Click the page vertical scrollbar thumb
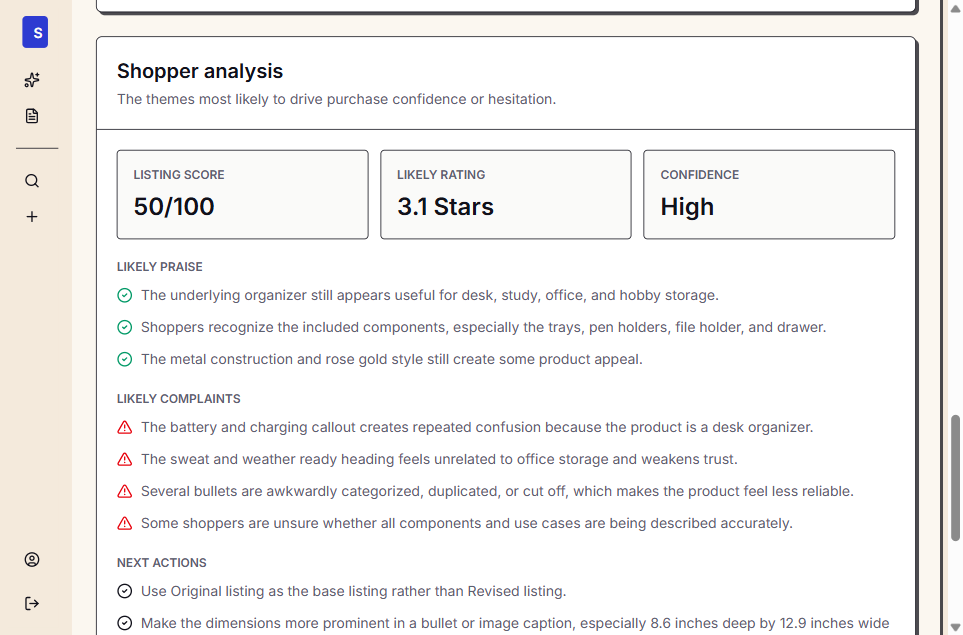The image size is (963, 635). (955, 478)
